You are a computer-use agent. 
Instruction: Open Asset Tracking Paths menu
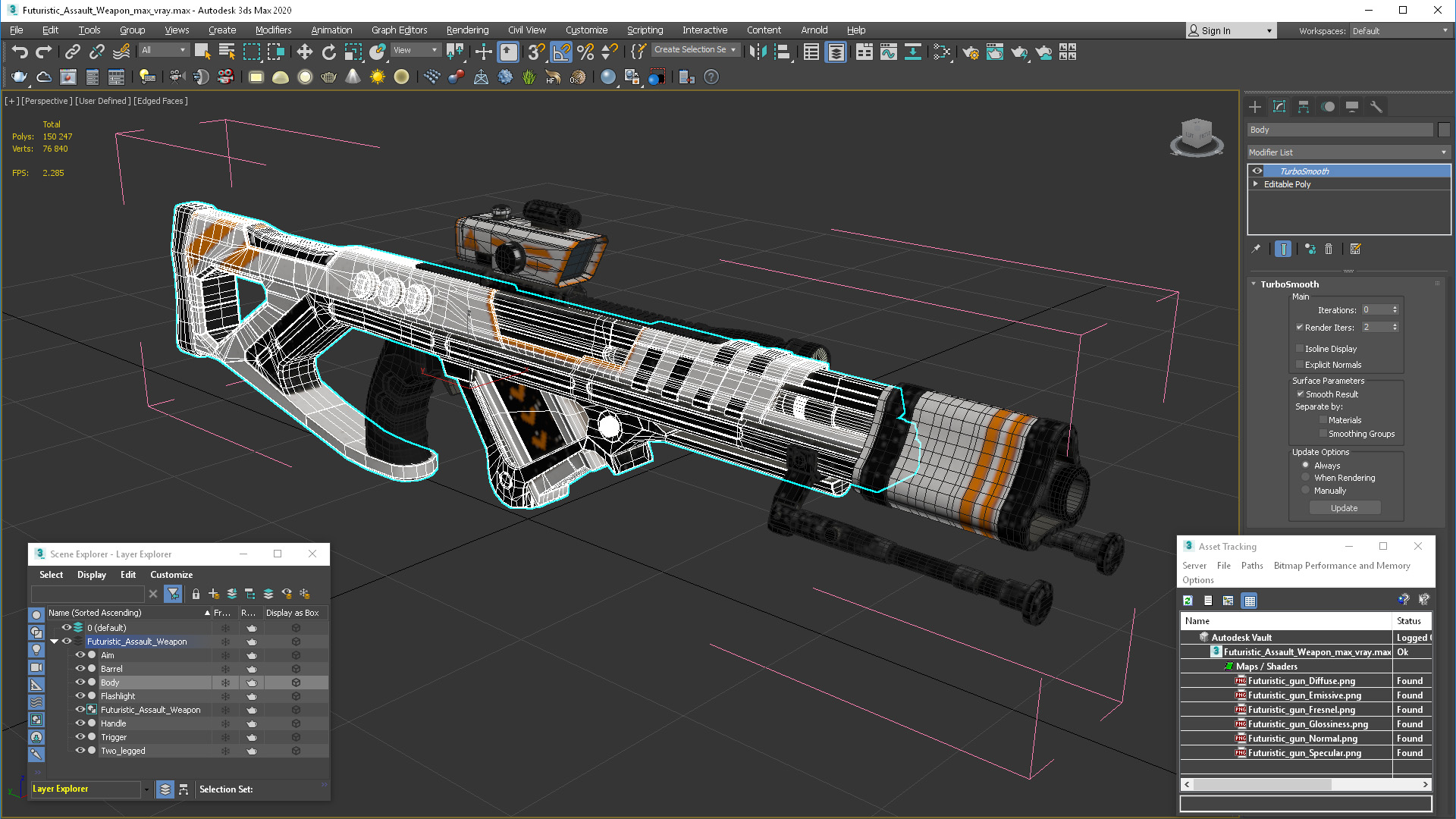coord(1252,566)
